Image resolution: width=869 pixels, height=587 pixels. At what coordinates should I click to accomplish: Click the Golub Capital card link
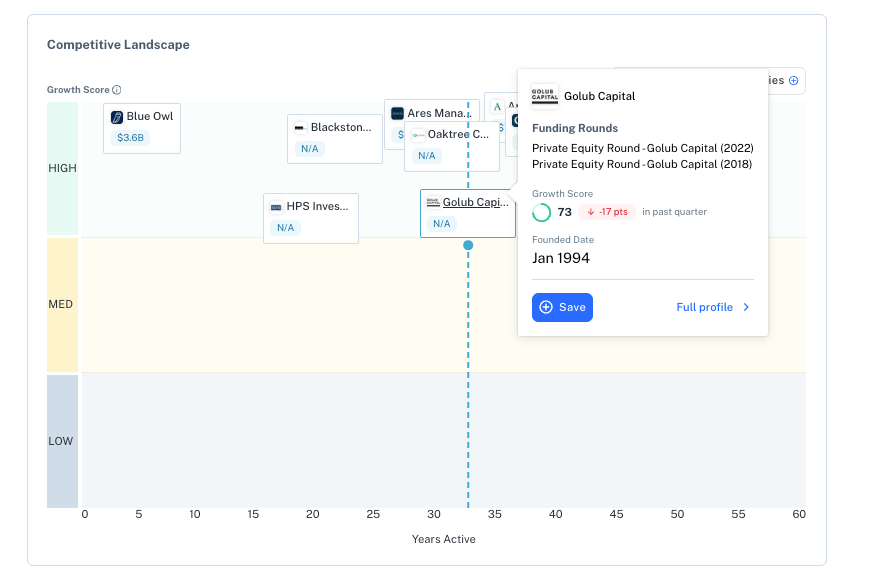pos(476,202)
